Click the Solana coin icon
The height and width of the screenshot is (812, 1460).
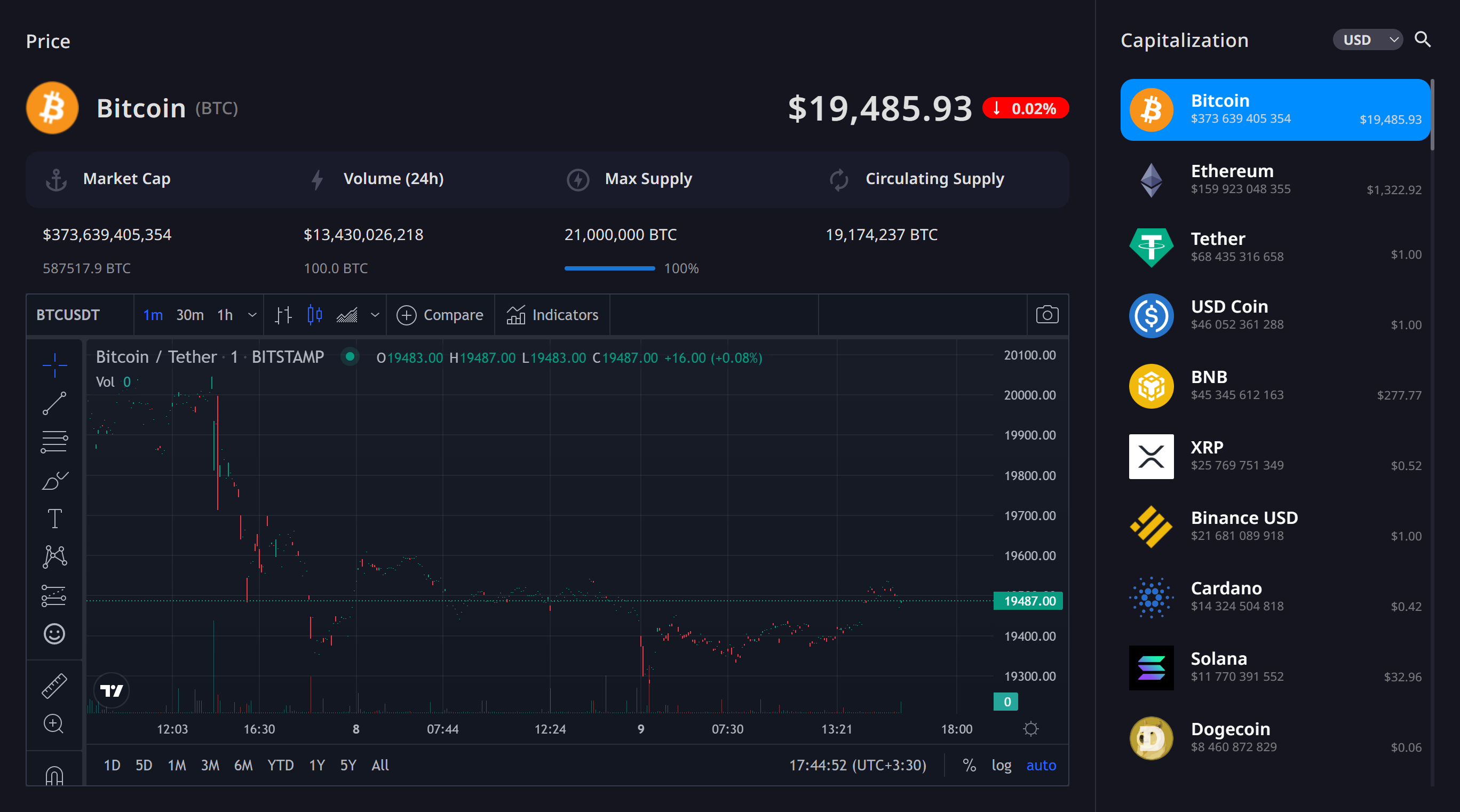pyautogui.click(x=1151, y=667)
